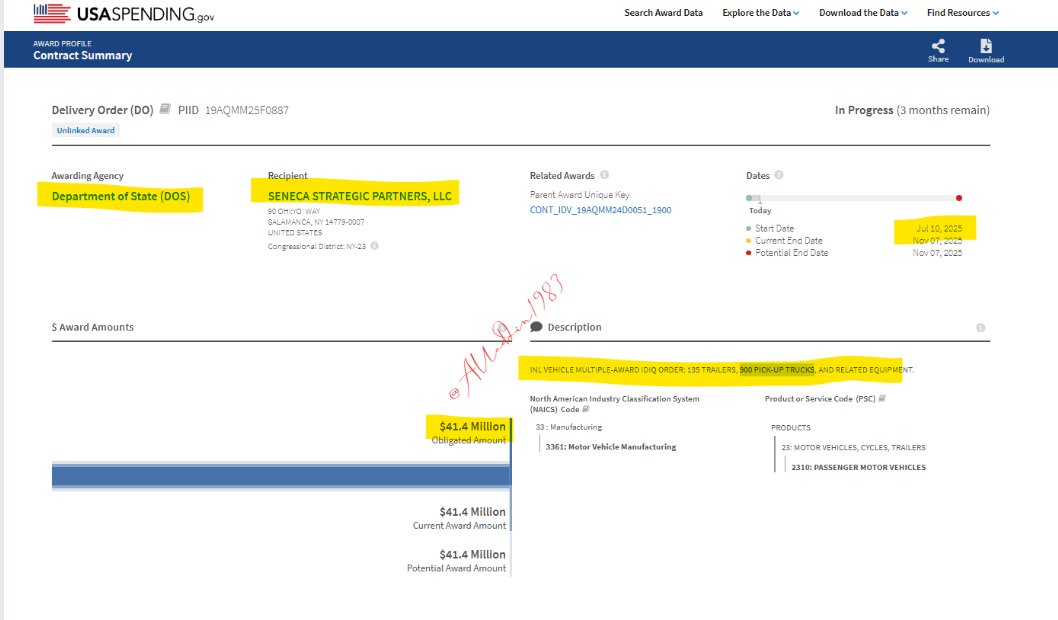
Task: Click 3361: Motor Vehicle Manufacturing text
Action: [611, 447]
